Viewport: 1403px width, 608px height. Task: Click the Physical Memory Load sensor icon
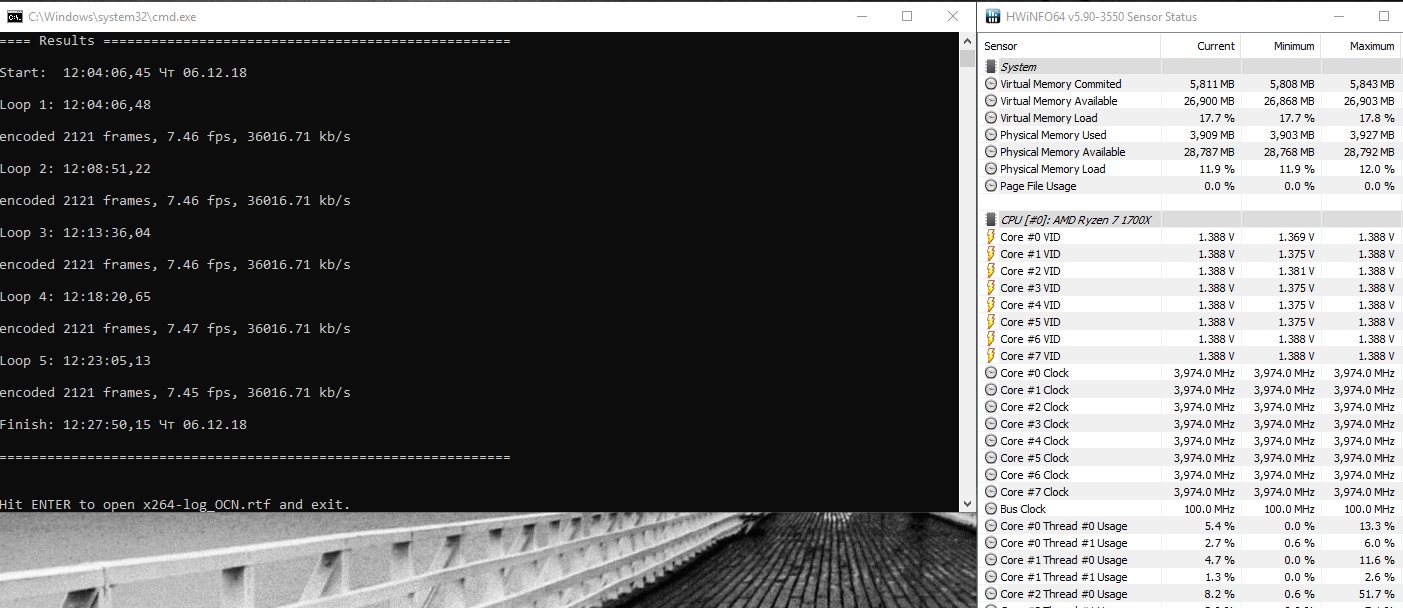click(991, 169)
